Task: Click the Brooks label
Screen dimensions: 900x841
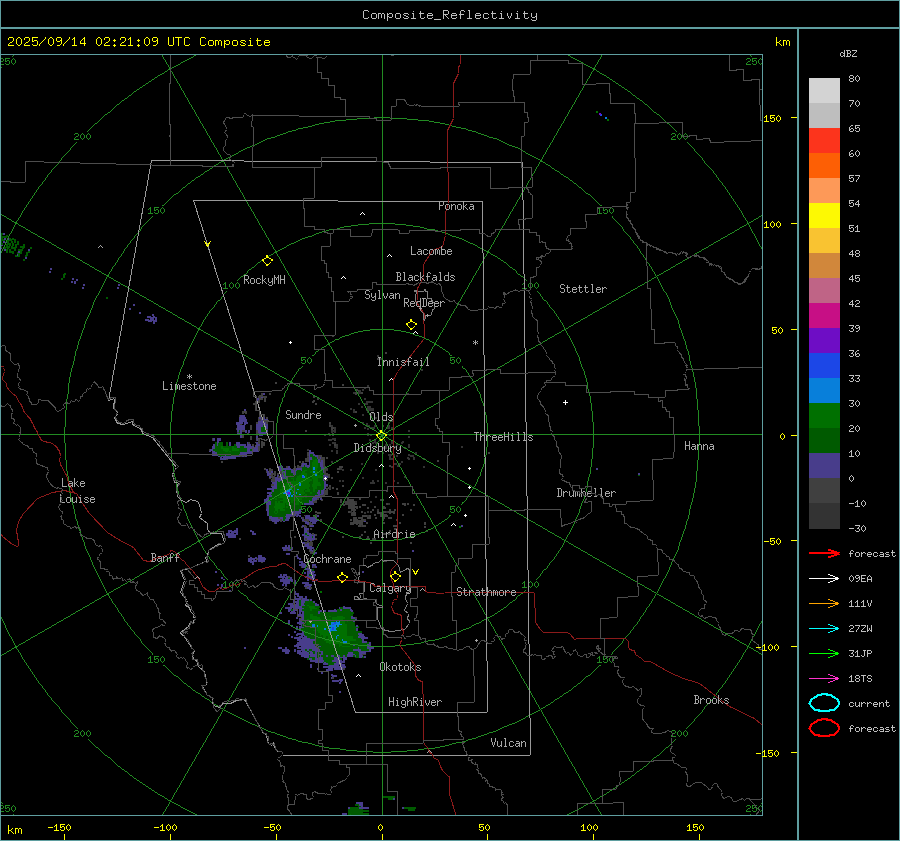Action: tap(711, 700)
